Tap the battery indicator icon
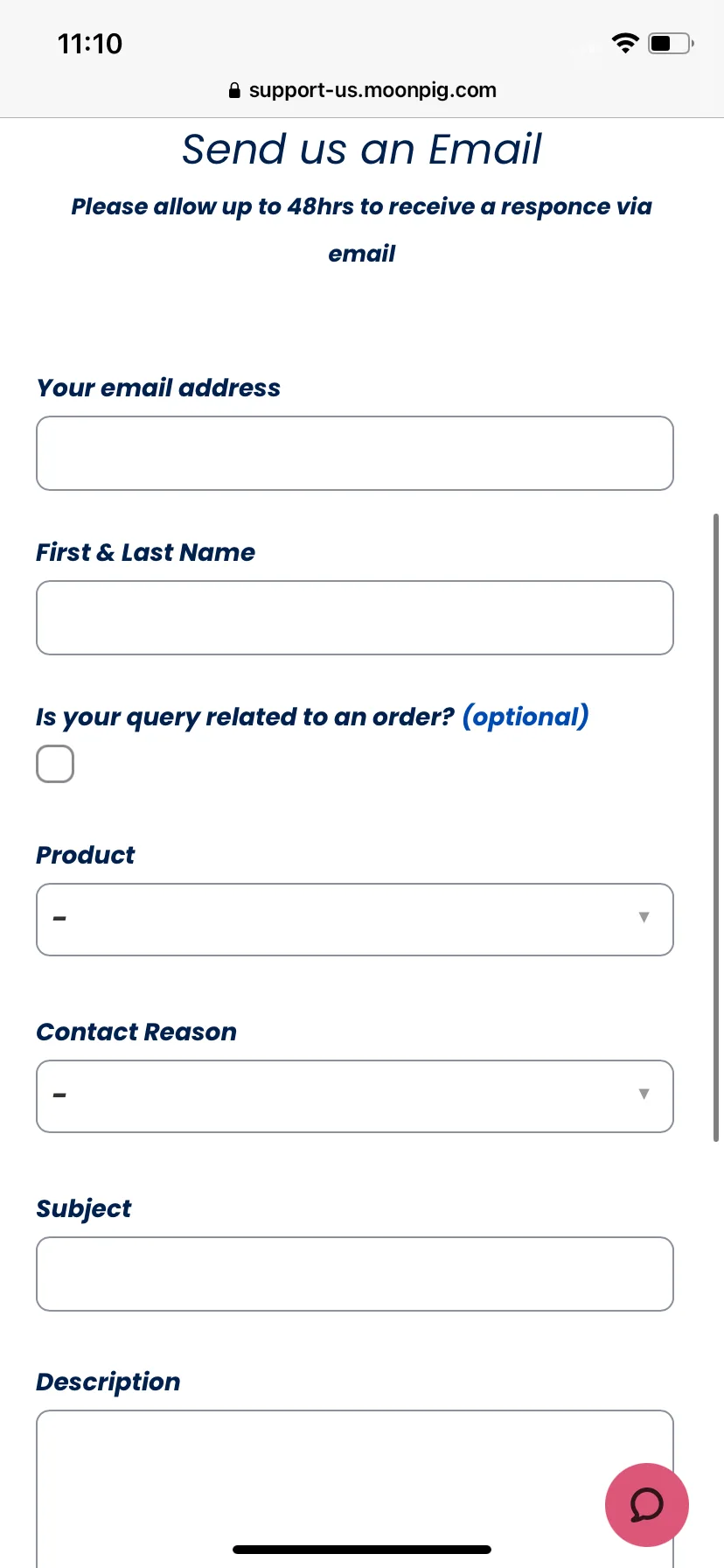This screenshot has height=1568, width=724. (671, 43)
